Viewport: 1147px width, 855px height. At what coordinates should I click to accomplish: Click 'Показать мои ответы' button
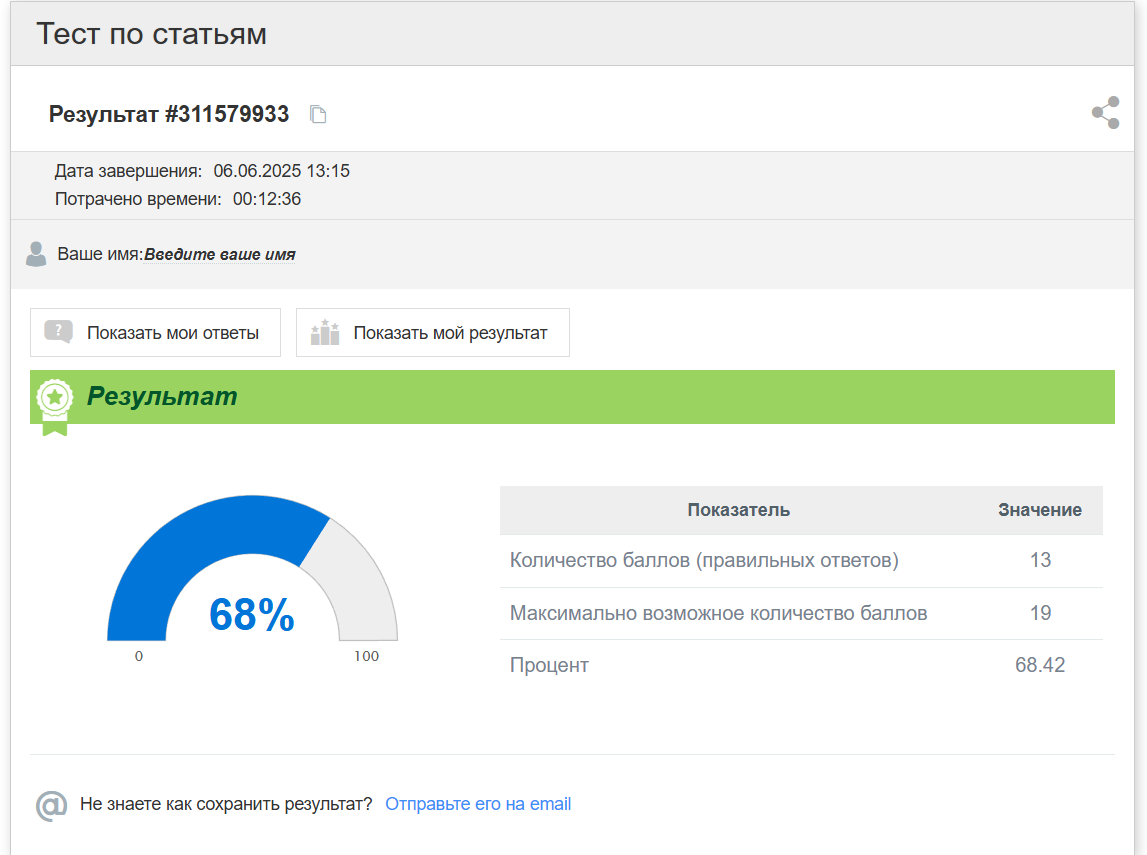pos(155,333)
